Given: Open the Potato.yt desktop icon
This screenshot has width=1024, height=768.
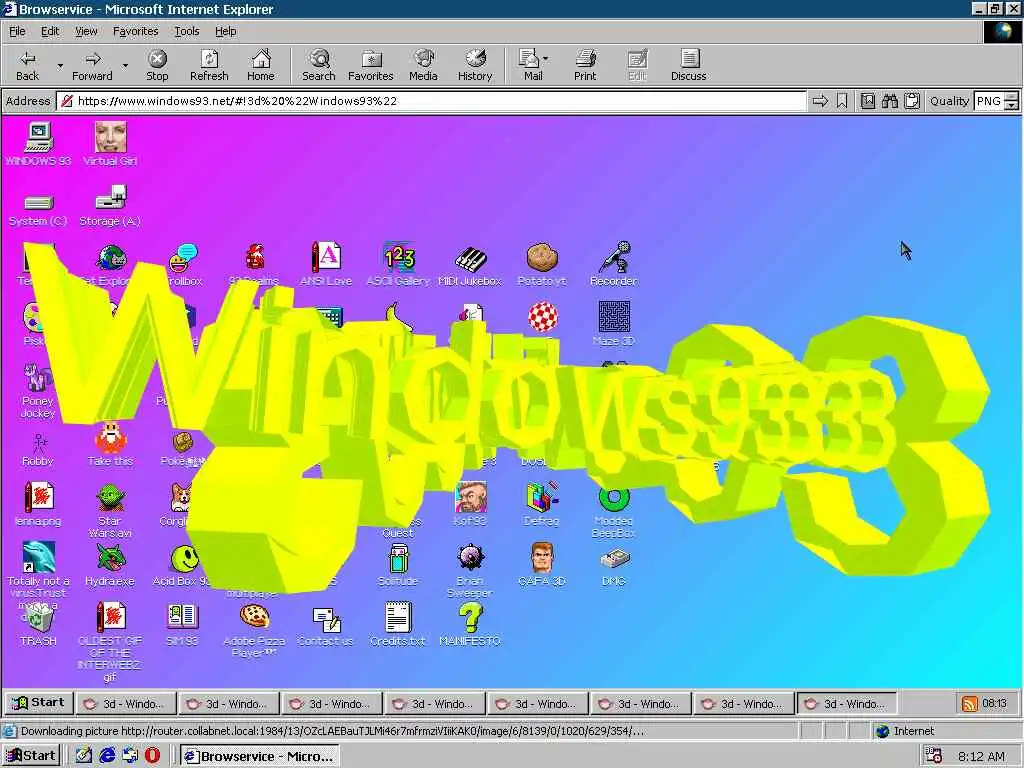Looking at the screenshot, I should click(541, 264).
